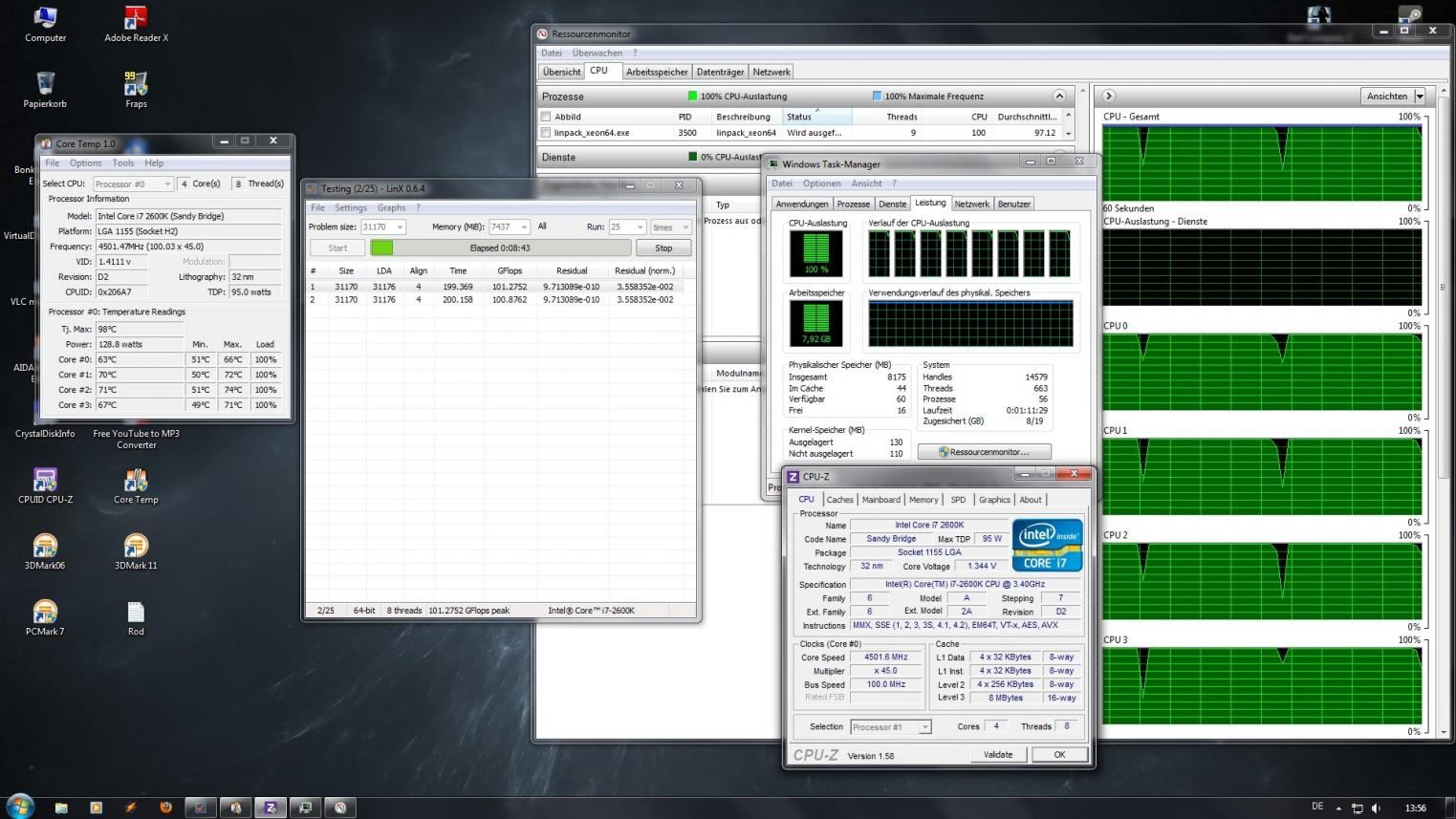This screenshot has width=1456, height=819.
Task: Click the CPU-Auslastung 100 % gauge in Task Manager
Action: [x=816, y=253]
